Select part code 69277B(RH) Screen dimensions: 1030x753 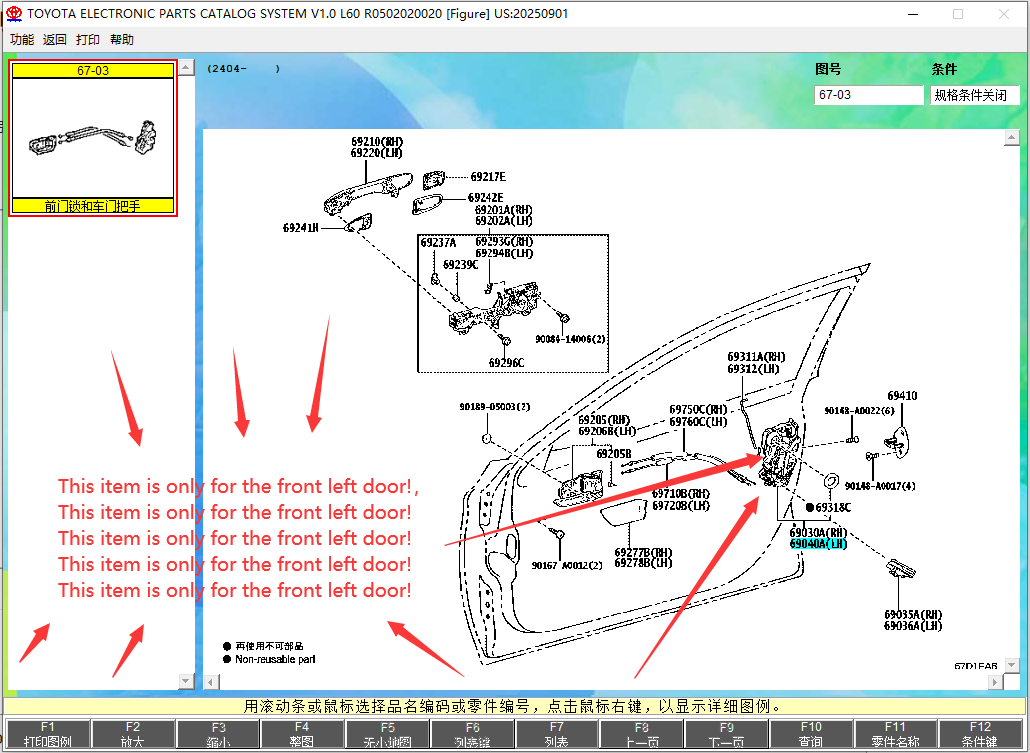[643, 553]
